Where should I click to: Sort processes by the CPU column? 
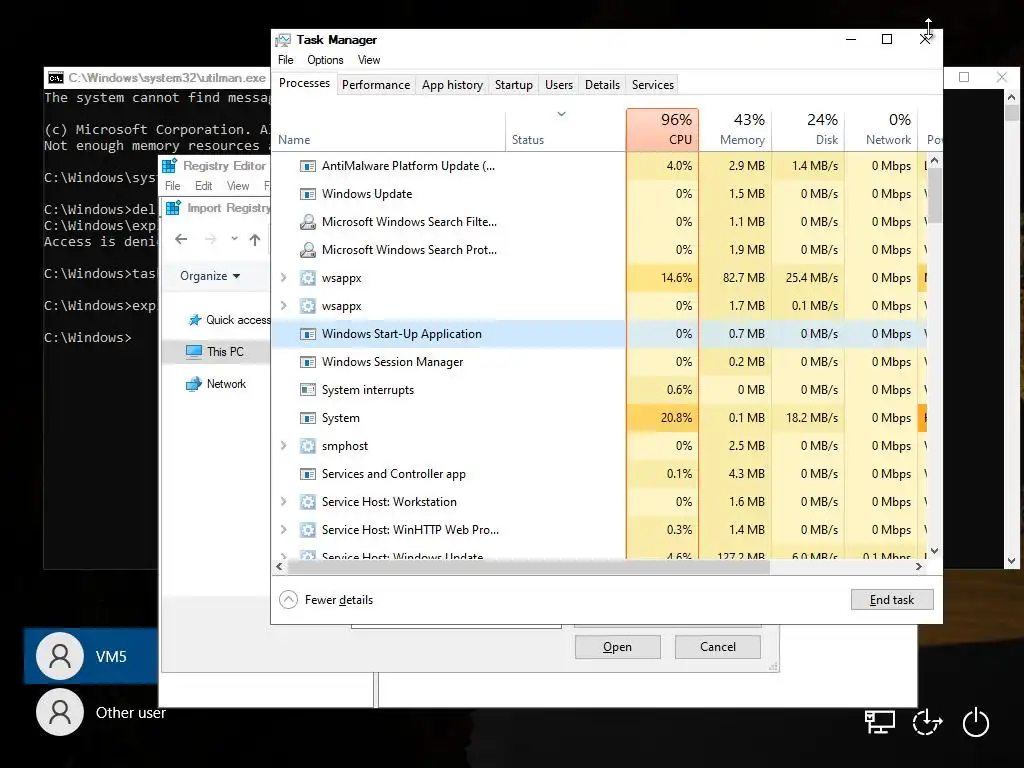[x=662, y=130]
